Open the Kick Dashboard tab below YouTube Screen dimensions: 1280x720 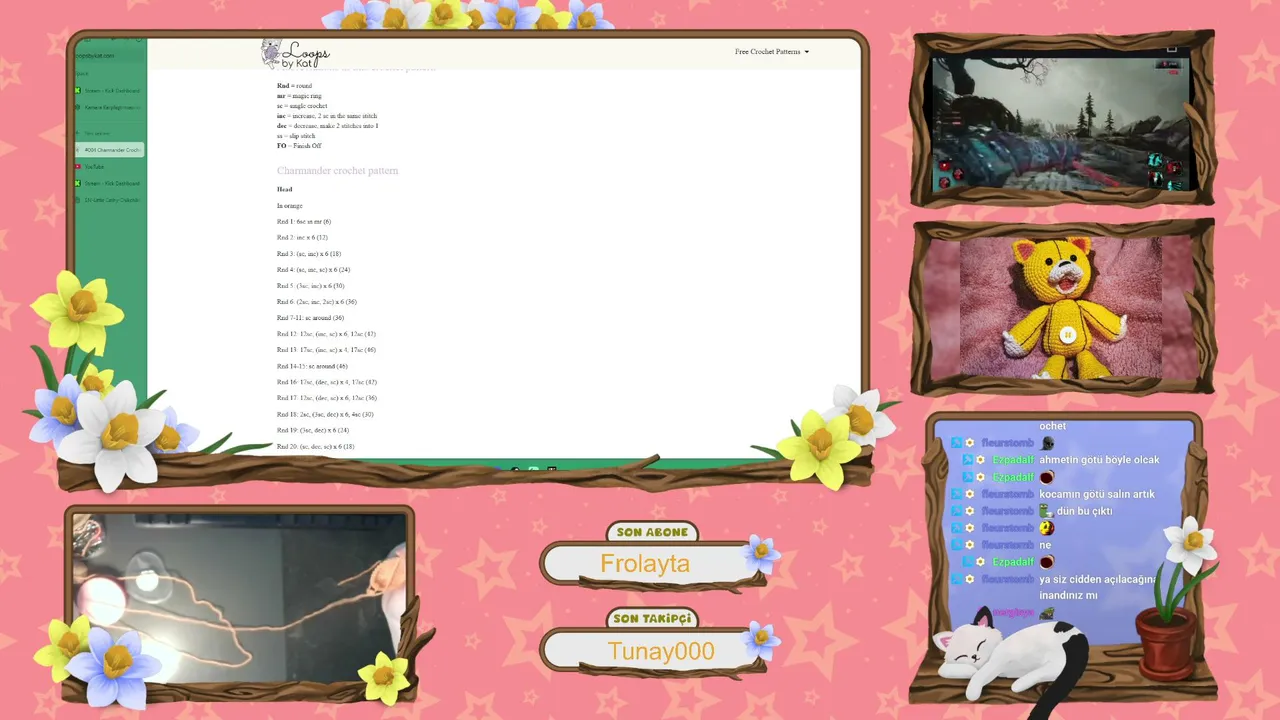109,184
